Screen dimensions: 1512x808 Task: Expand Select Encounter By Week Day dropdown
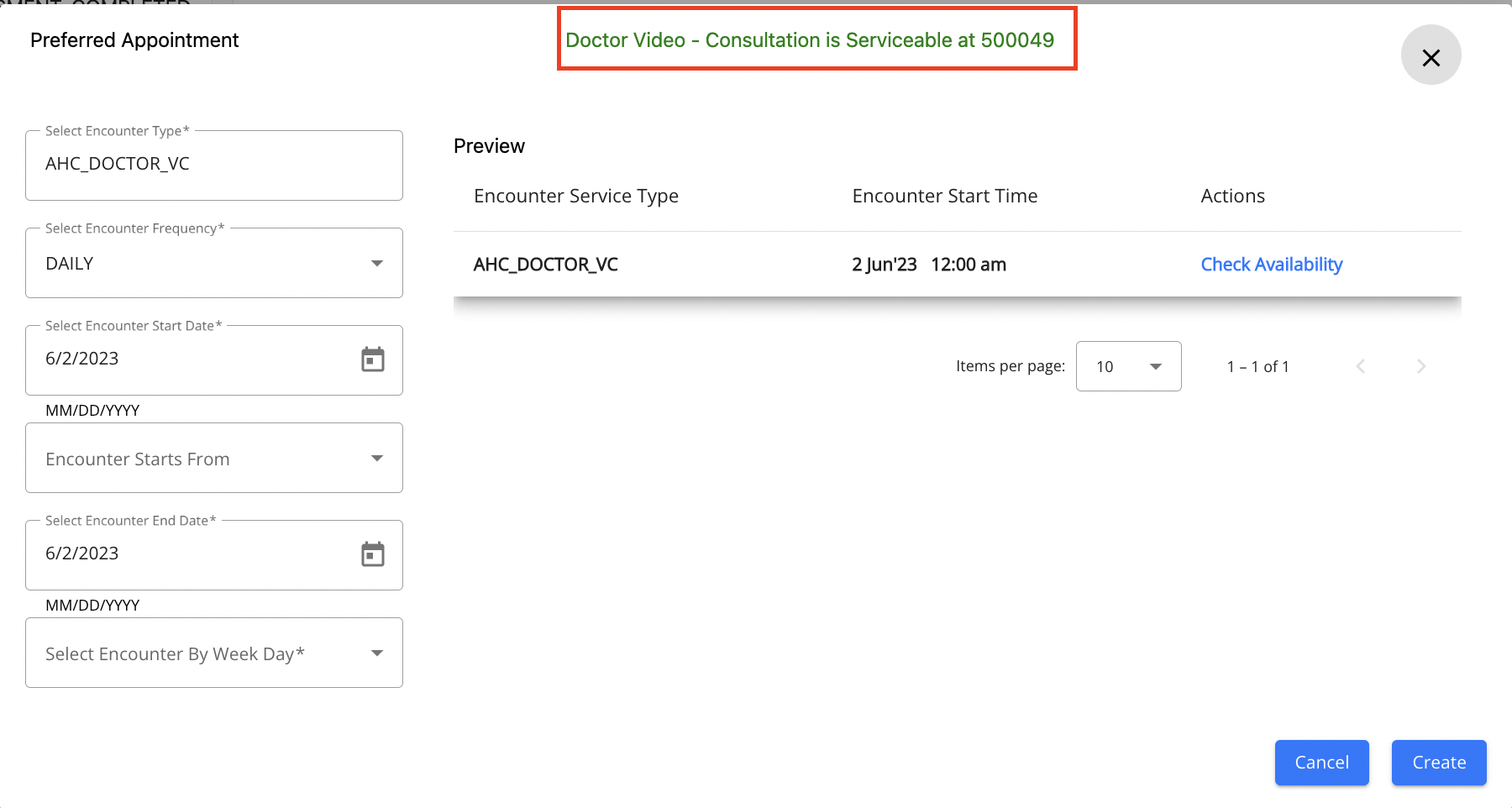213,653
